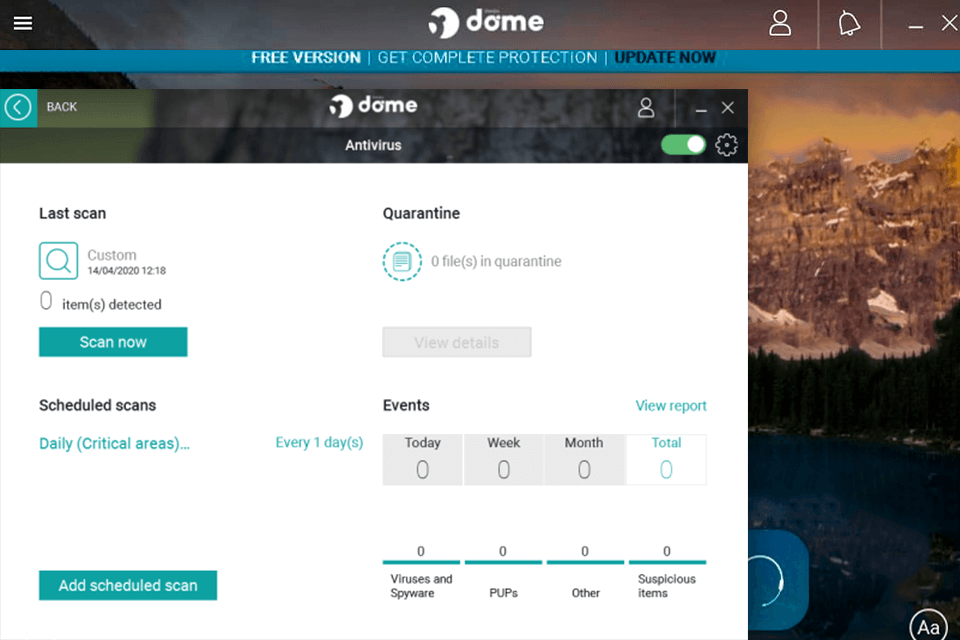The width and height of the screenshot is (960, 640).
Task: Click the Every 1 day(s) schedule
Action: coord(319,443)
